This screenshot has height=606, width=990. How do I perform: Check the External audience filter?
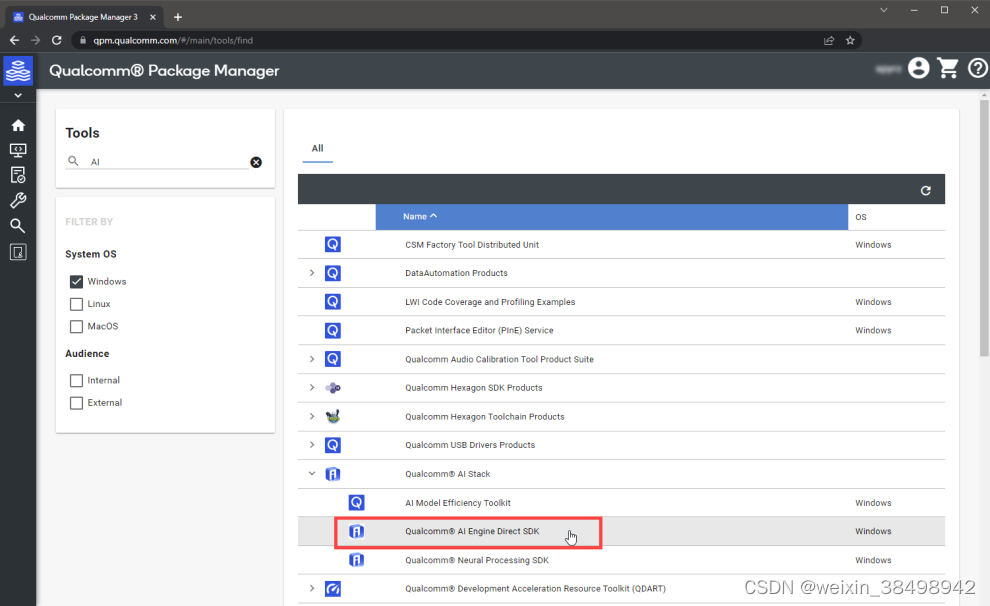[76, 402]
